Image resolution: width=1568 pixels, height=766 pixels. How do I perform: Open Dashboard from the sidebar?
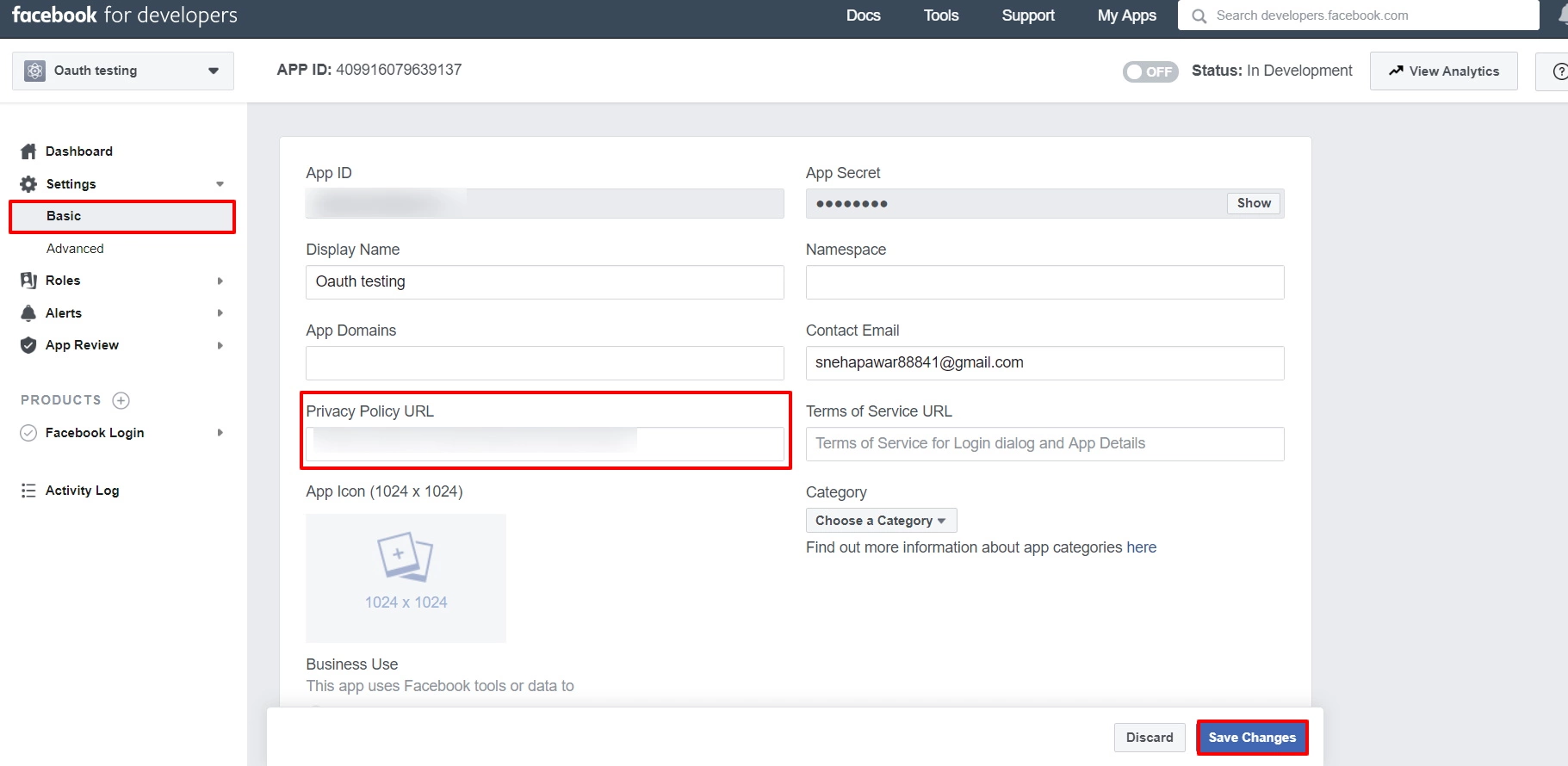pos(79,151)
